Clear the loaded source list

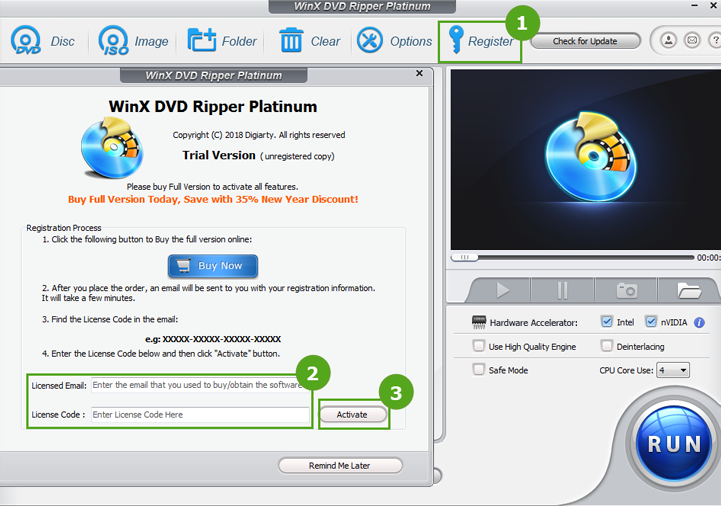309,40
